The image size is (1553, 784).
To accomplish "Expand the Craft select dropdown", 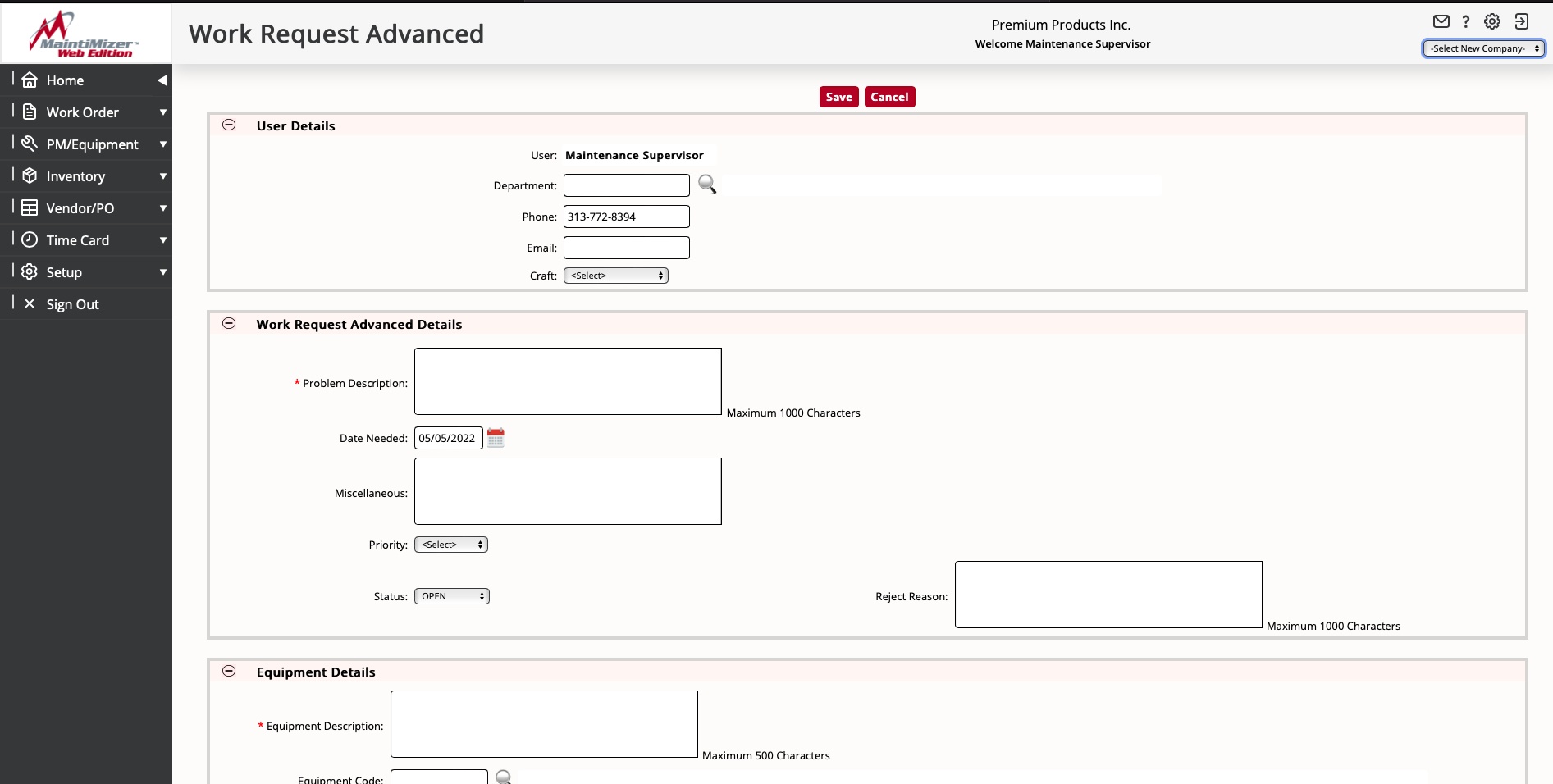I will pyautogui.click(x=616, y=275).
